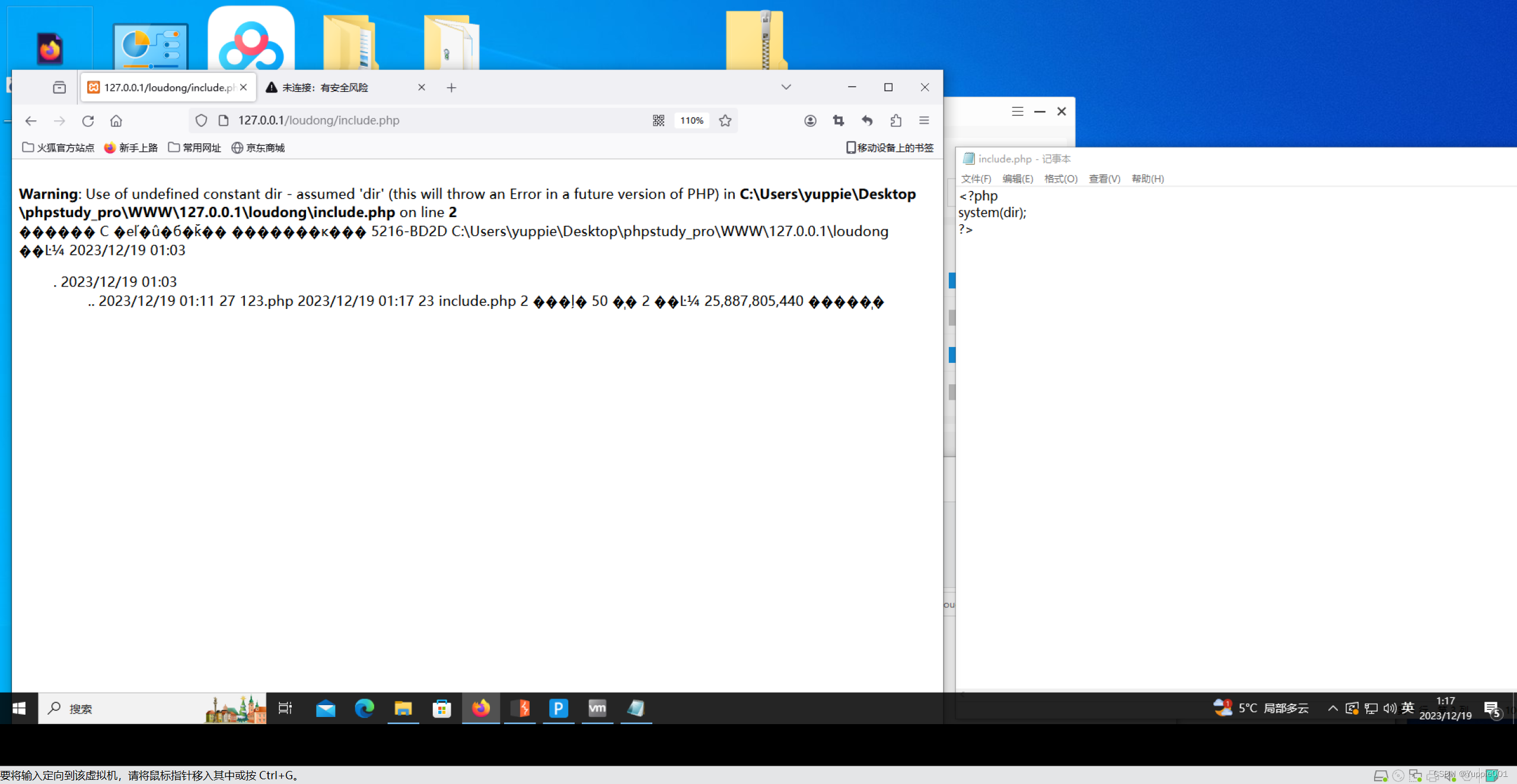Open the QR code generator icon
1517x784 pixels.
[x=658, y=121]
